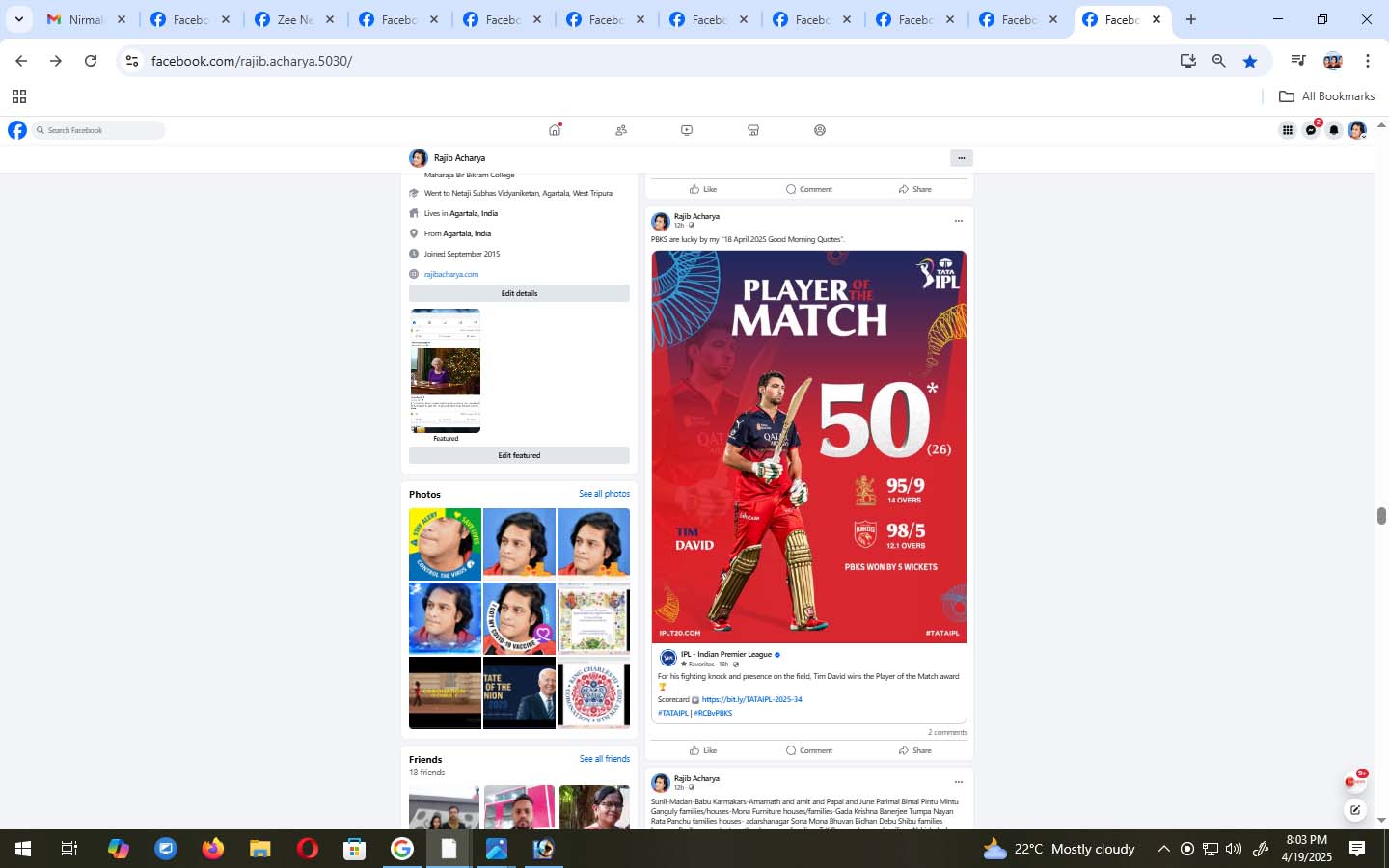This screenshot has height=868, width=1389.
Task: Open the State of the Union photo thumbnail
Action: (519, 692)
